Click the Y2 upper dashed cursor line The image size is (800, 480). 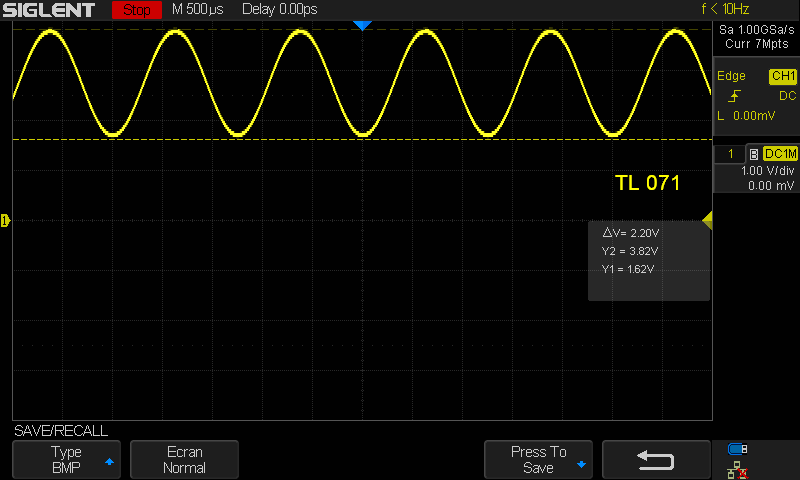[x=362, y=30]
